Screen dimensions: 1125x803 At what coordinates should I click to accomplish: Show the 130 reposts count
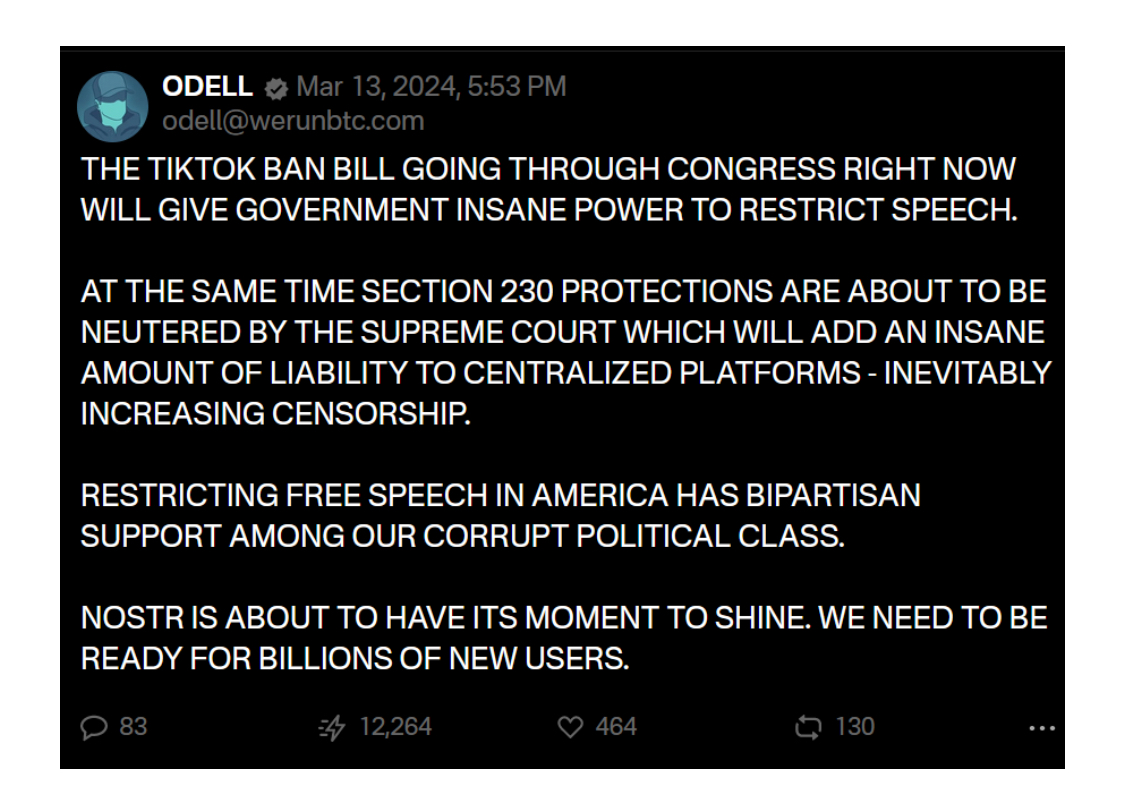pos(854,727)
